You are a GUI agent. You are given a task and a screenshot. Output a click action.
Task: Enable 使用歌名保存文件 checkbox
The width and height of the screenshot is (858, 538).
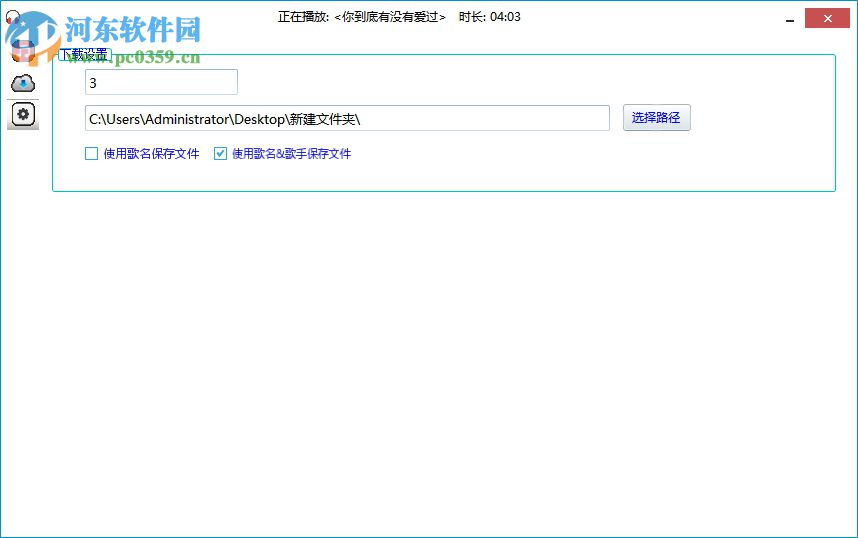91,154
